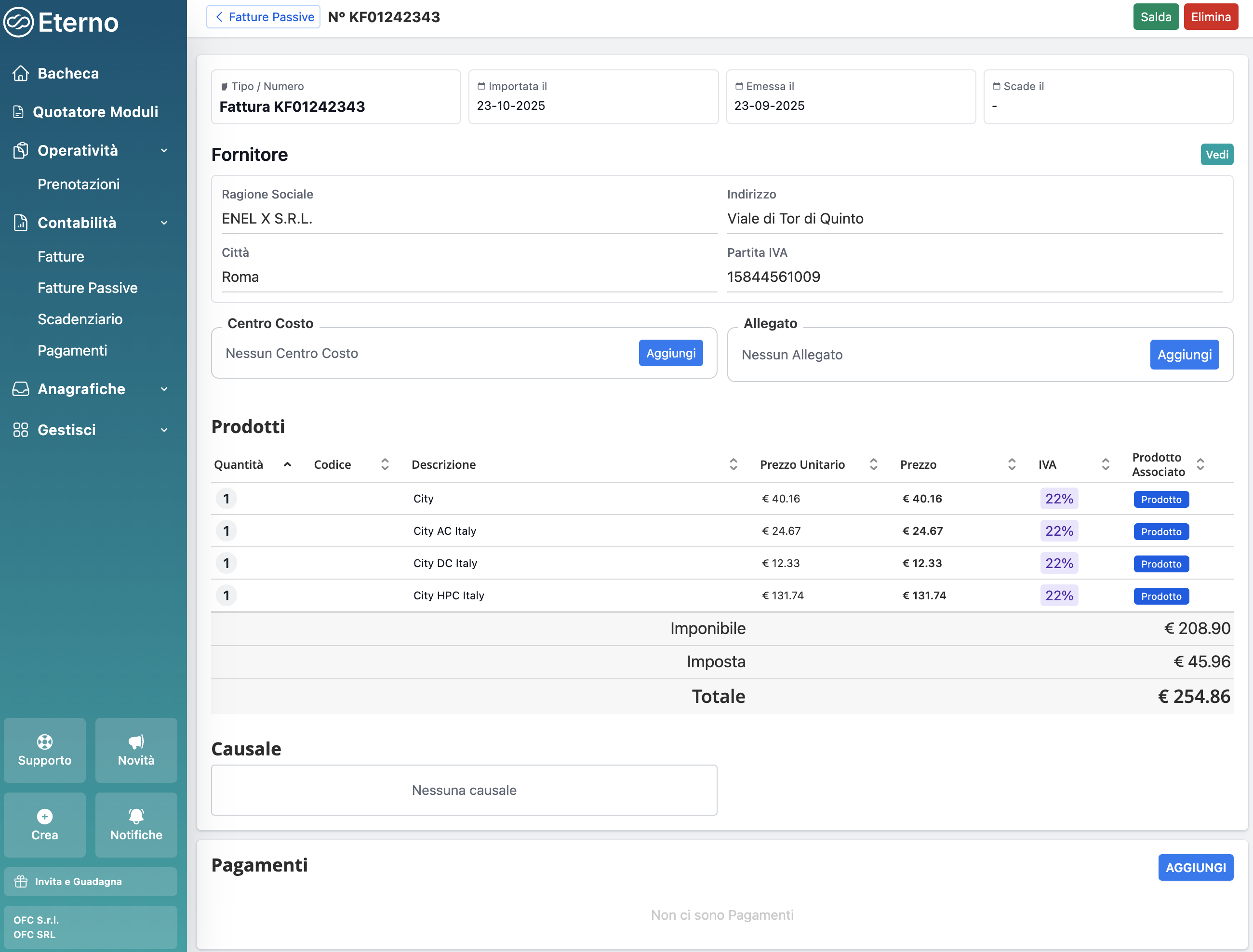
Task: Open Novità megaphone tile
Action: tap(136, 750)
